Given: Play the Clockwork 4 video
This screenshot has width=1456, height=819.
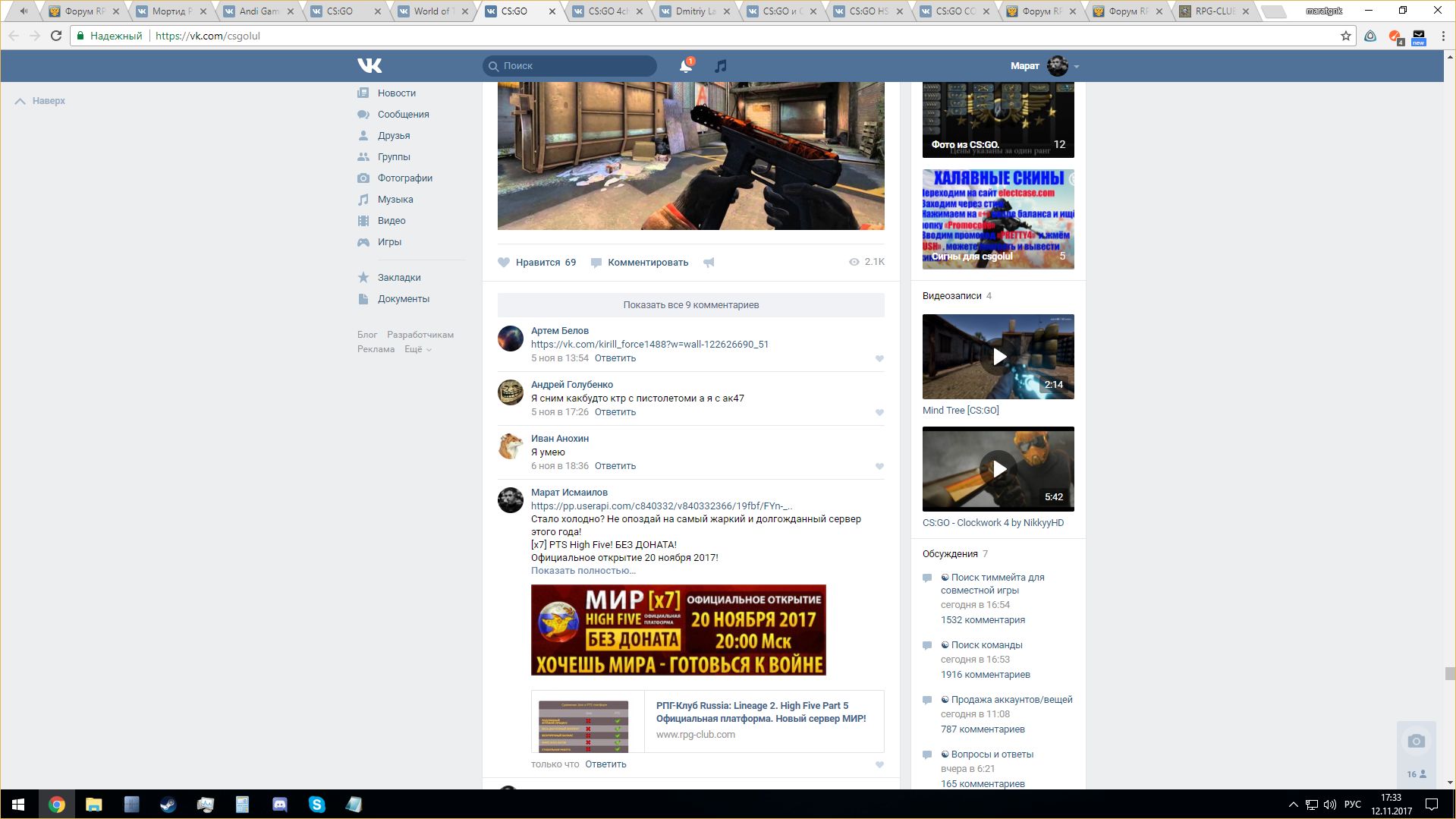Looking at the screenshot, I should [x=998, y=469].
